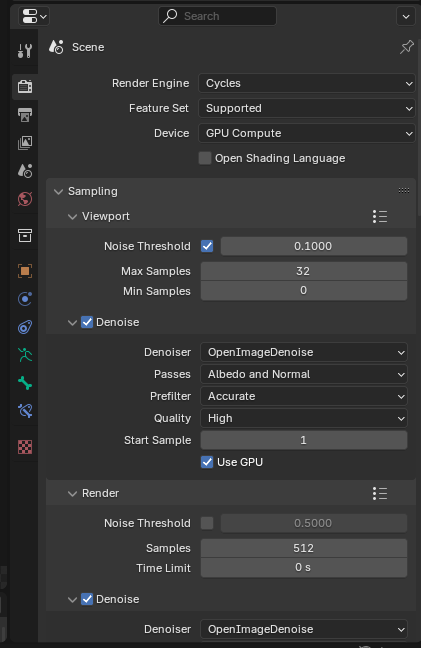
Task: Toggle Use GPU denoising checkbox
Action: [207, 462]
